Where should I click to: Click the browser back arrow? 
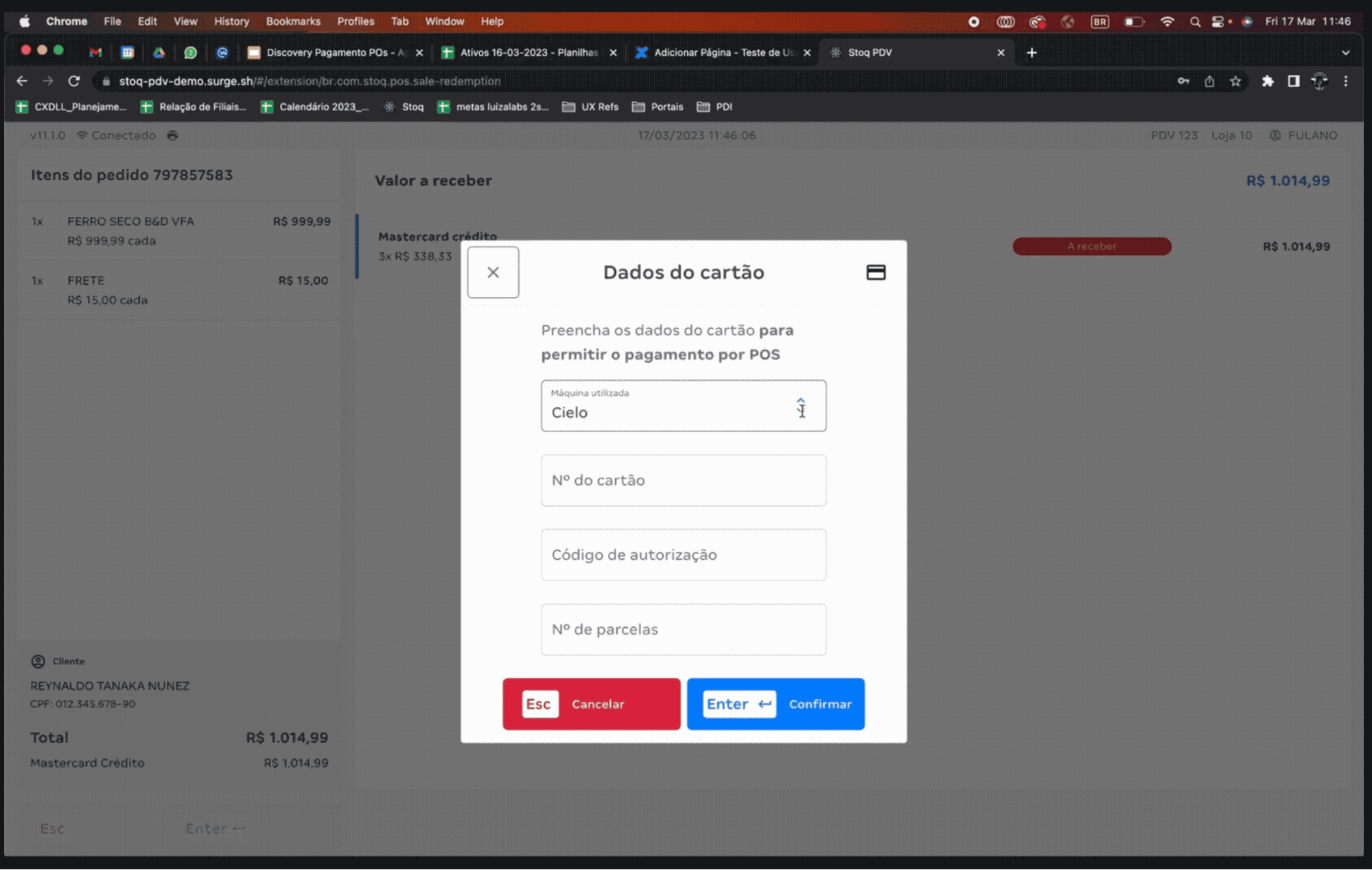[22, 81]
